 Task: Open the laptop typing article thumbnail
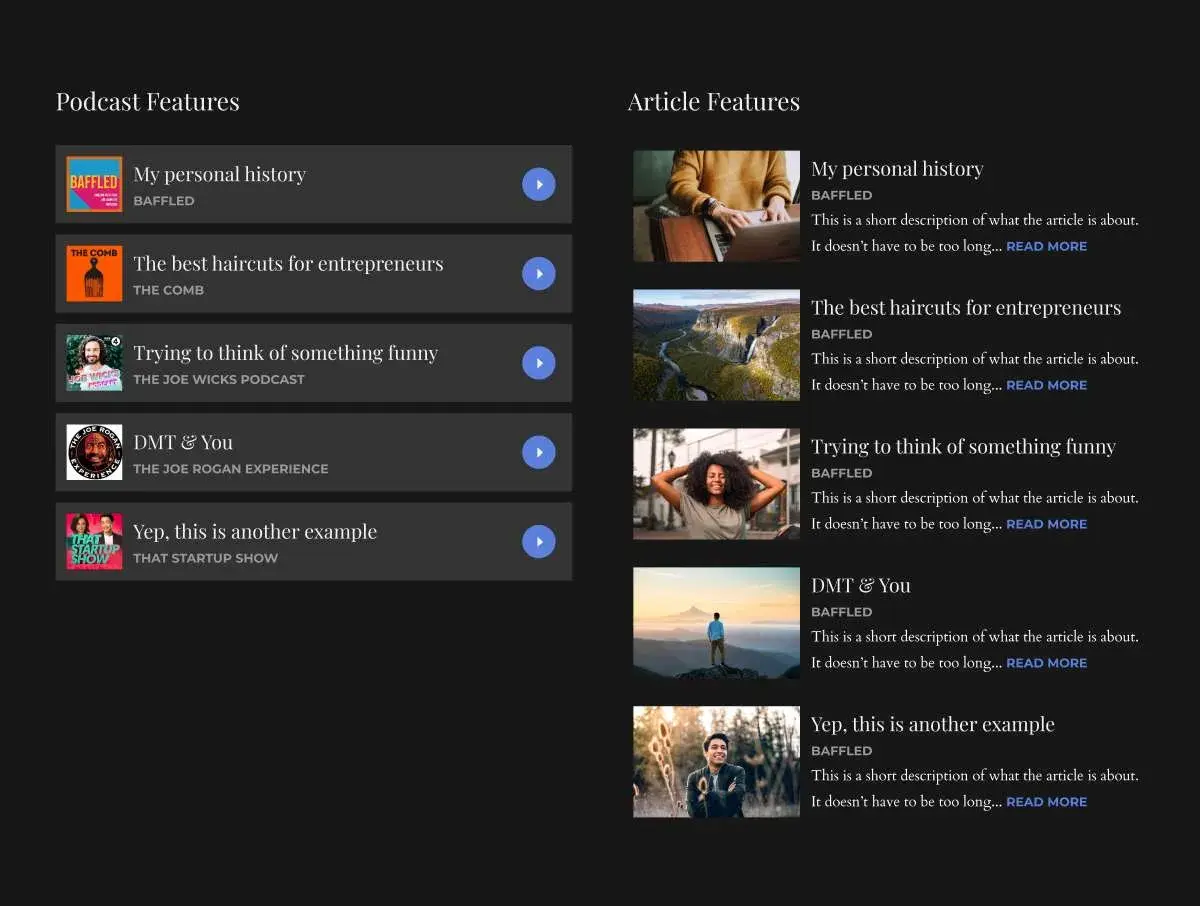(x=716, y=206)
